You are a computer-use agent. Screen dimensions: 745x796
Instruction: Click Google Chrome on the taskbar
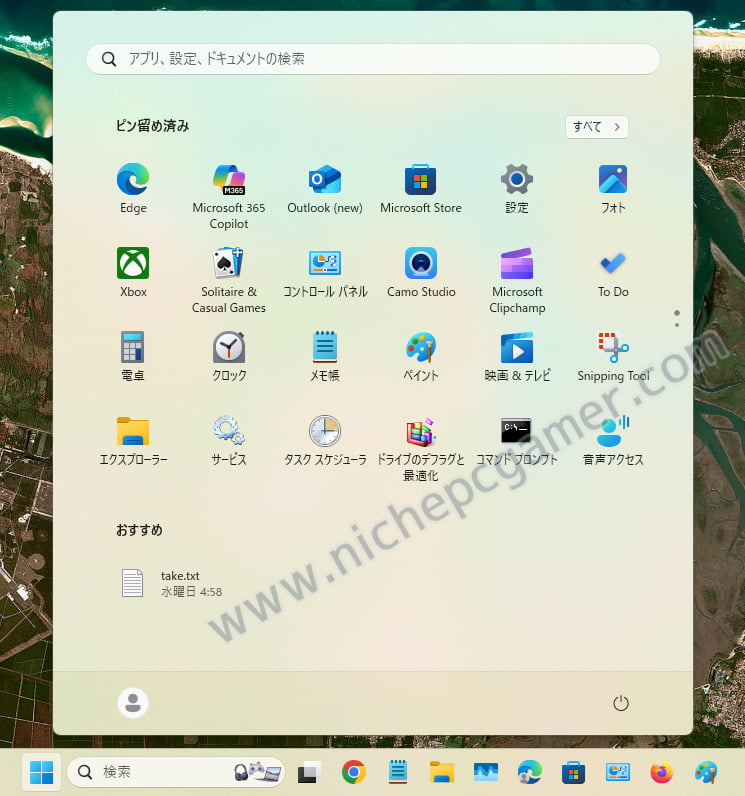[353, 772]
